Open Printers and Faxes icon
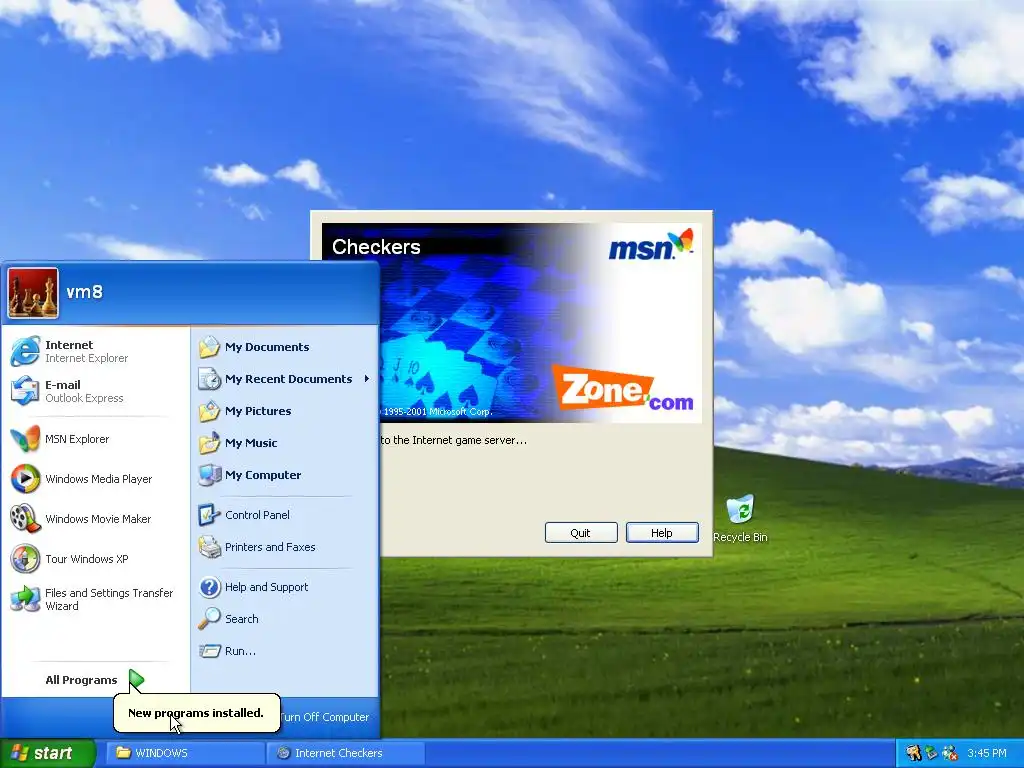The height and width of the screenshot is (768, 1024). coord(210,547)
